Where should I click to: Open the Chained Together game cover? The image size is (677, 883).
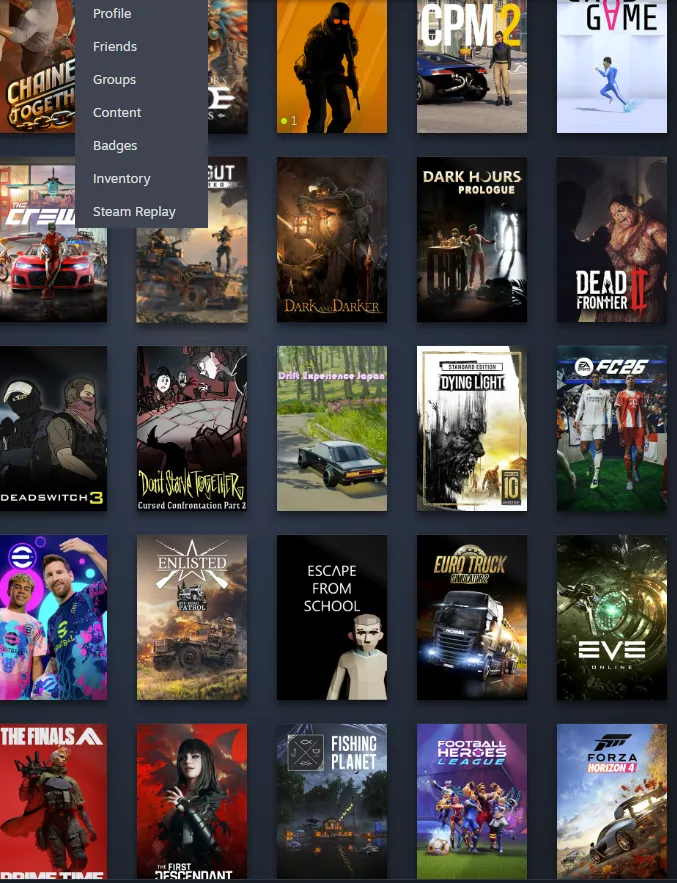click(37, 66)
